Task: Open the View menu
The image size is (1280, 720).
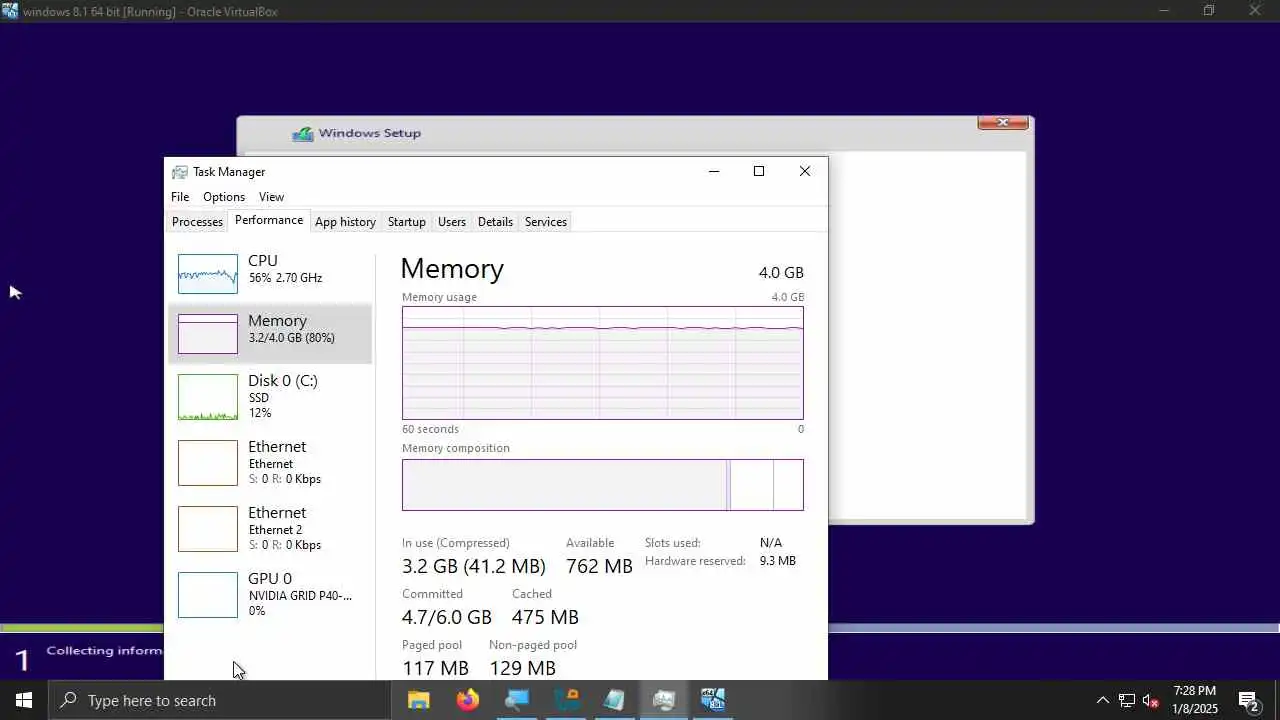Action: click(x=271, y=197)
